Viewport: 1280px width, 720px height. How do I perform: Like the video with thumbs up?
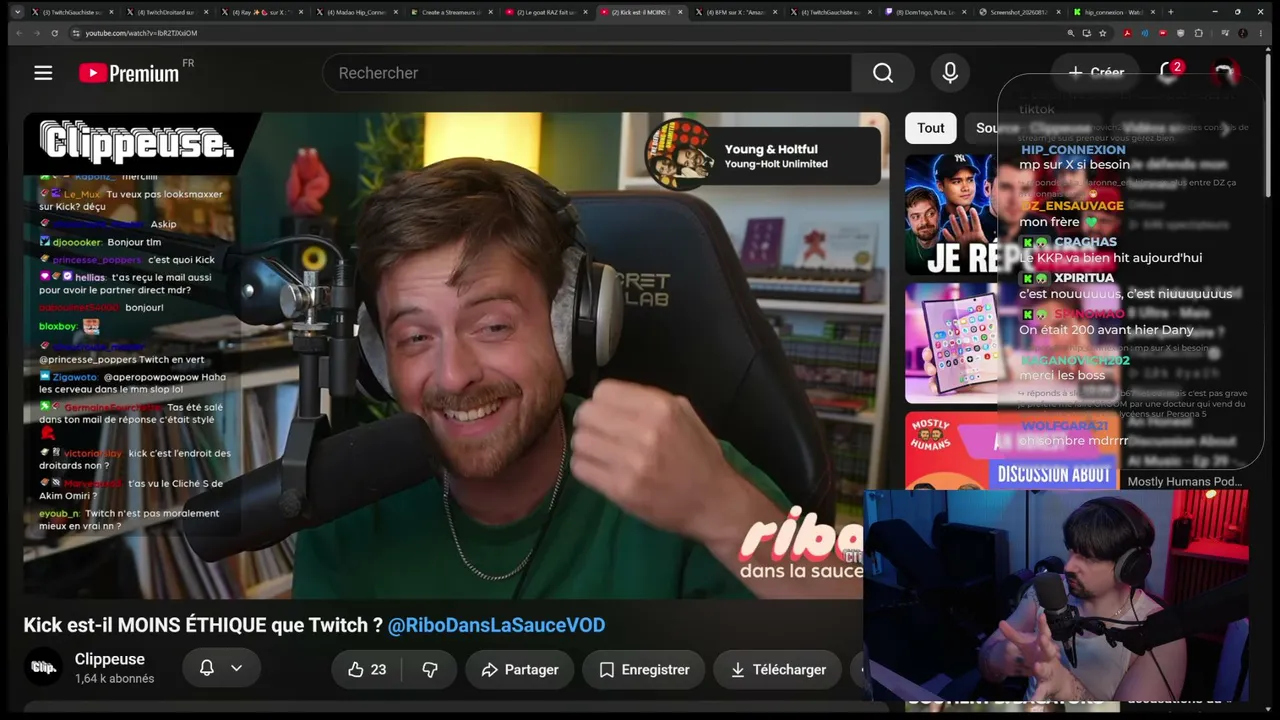point(366,670)
